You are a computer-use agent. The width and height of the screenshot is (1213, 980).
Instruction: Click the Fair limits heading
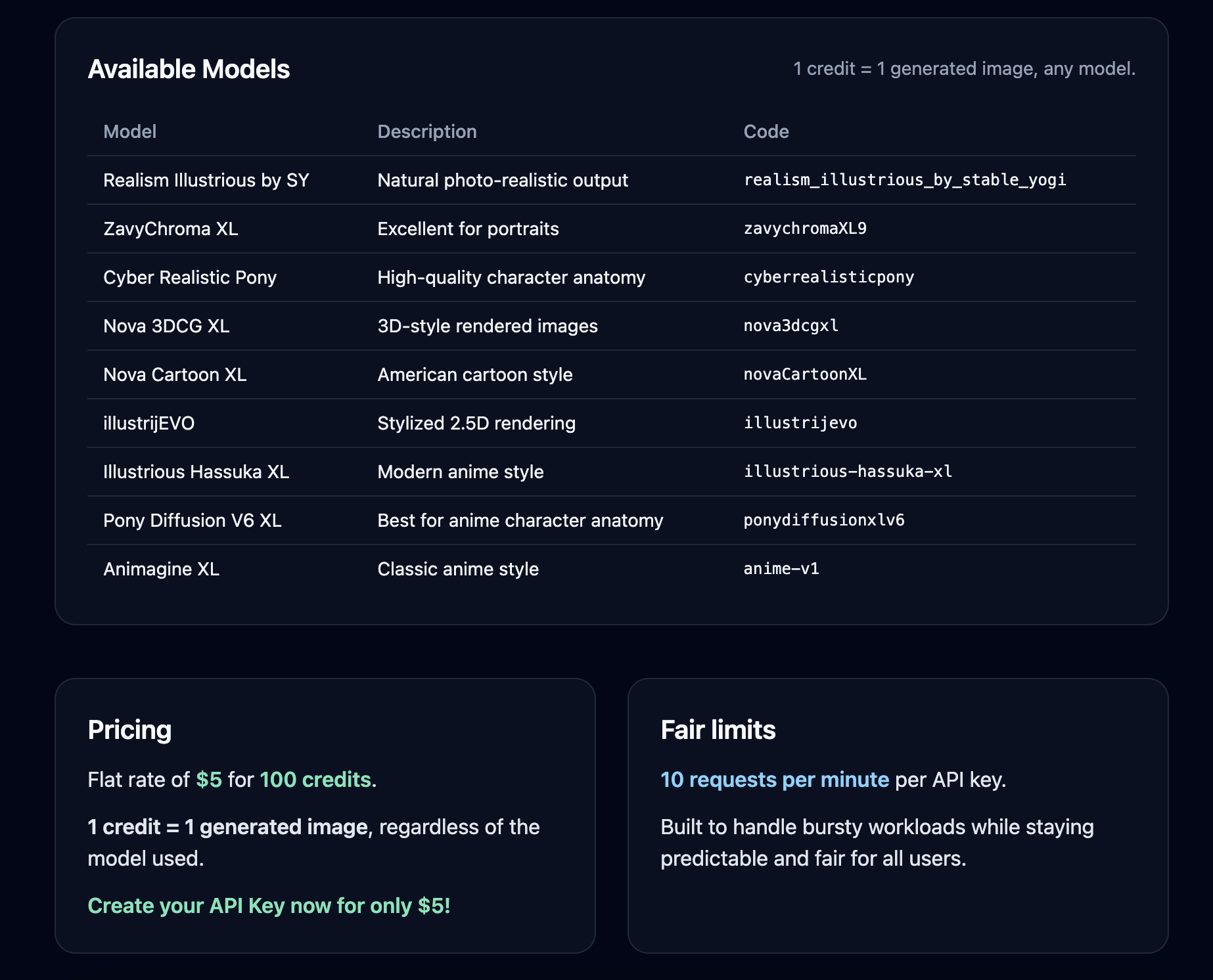click(x=718, y=730)
